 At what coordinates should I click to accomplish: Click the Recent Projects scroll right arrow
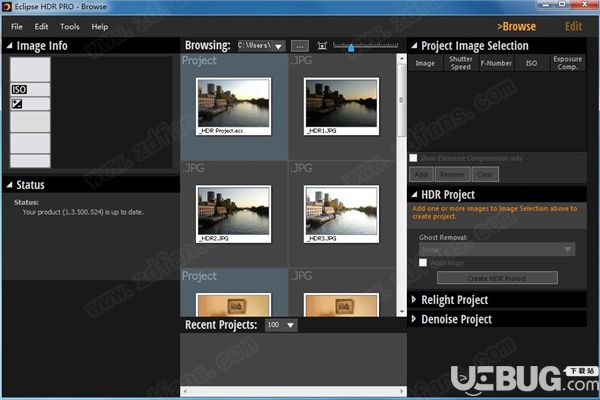(401, 391)
